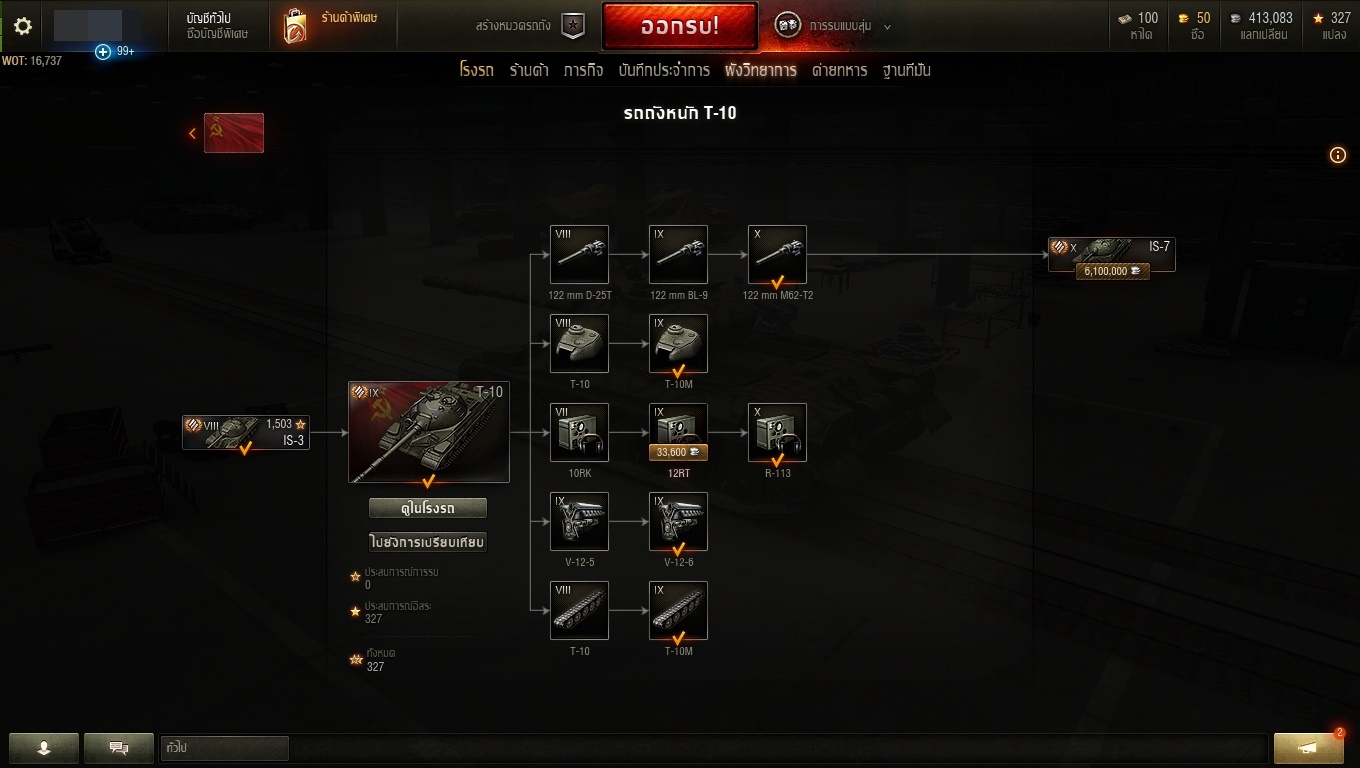Viewport: 1360px width, 768px height.
Task: Open the notifications 99+ plus badge
Action: click(x=115, y=51)
